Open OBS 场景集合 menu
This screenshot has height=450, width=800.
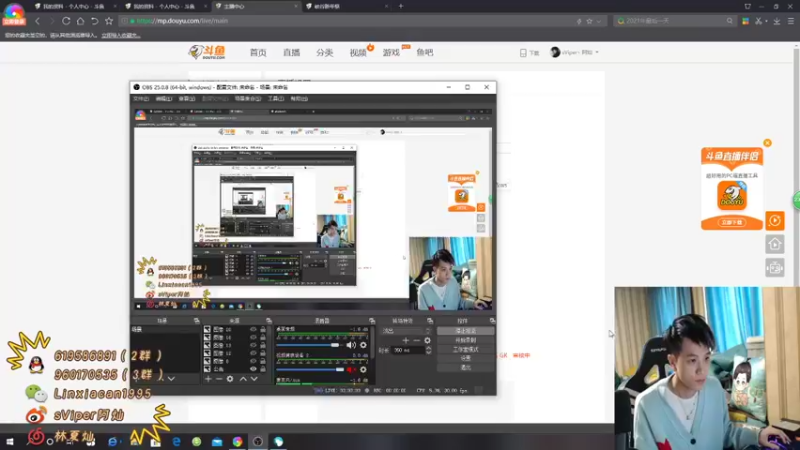(x=248, y=98)
